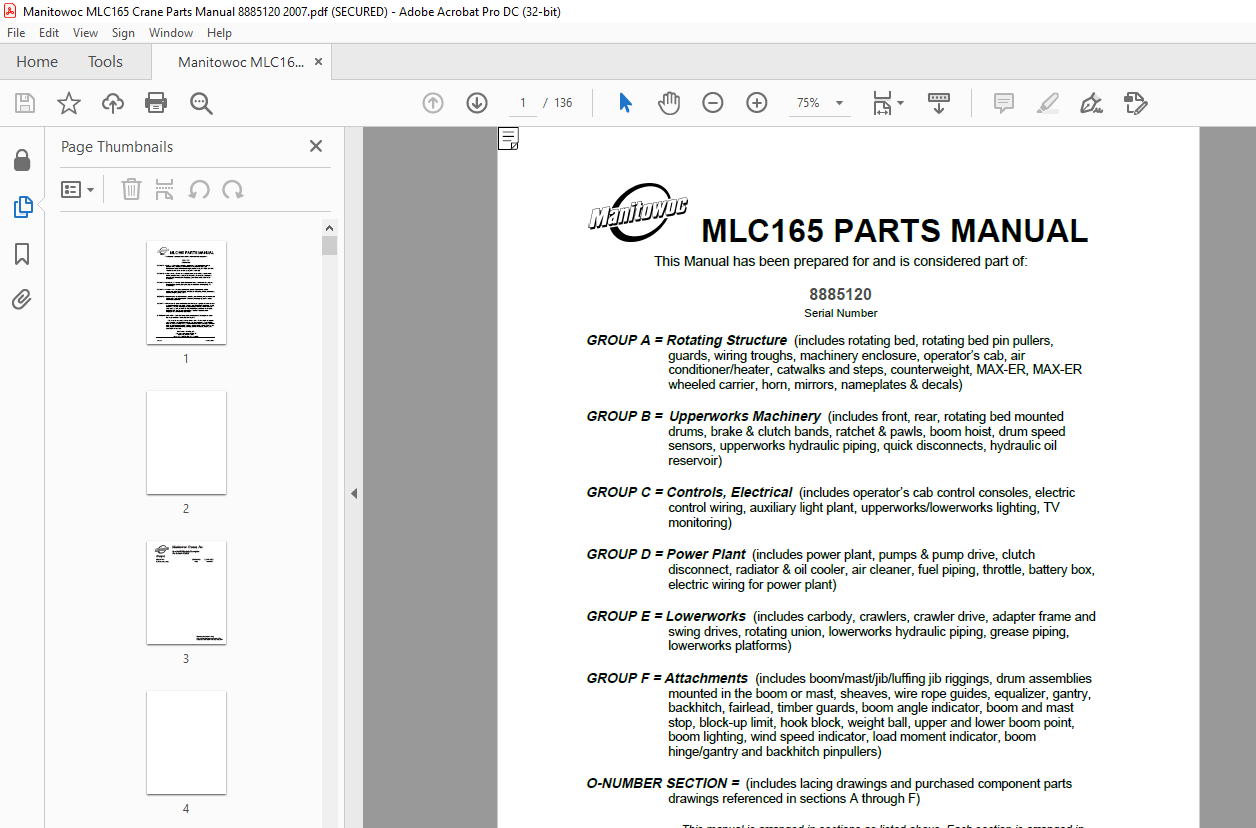Open the Bookmarks panel
Image resolution: width=1256 pixels, height=828 pixels.
pyautogui.click(x=22, y=254)
